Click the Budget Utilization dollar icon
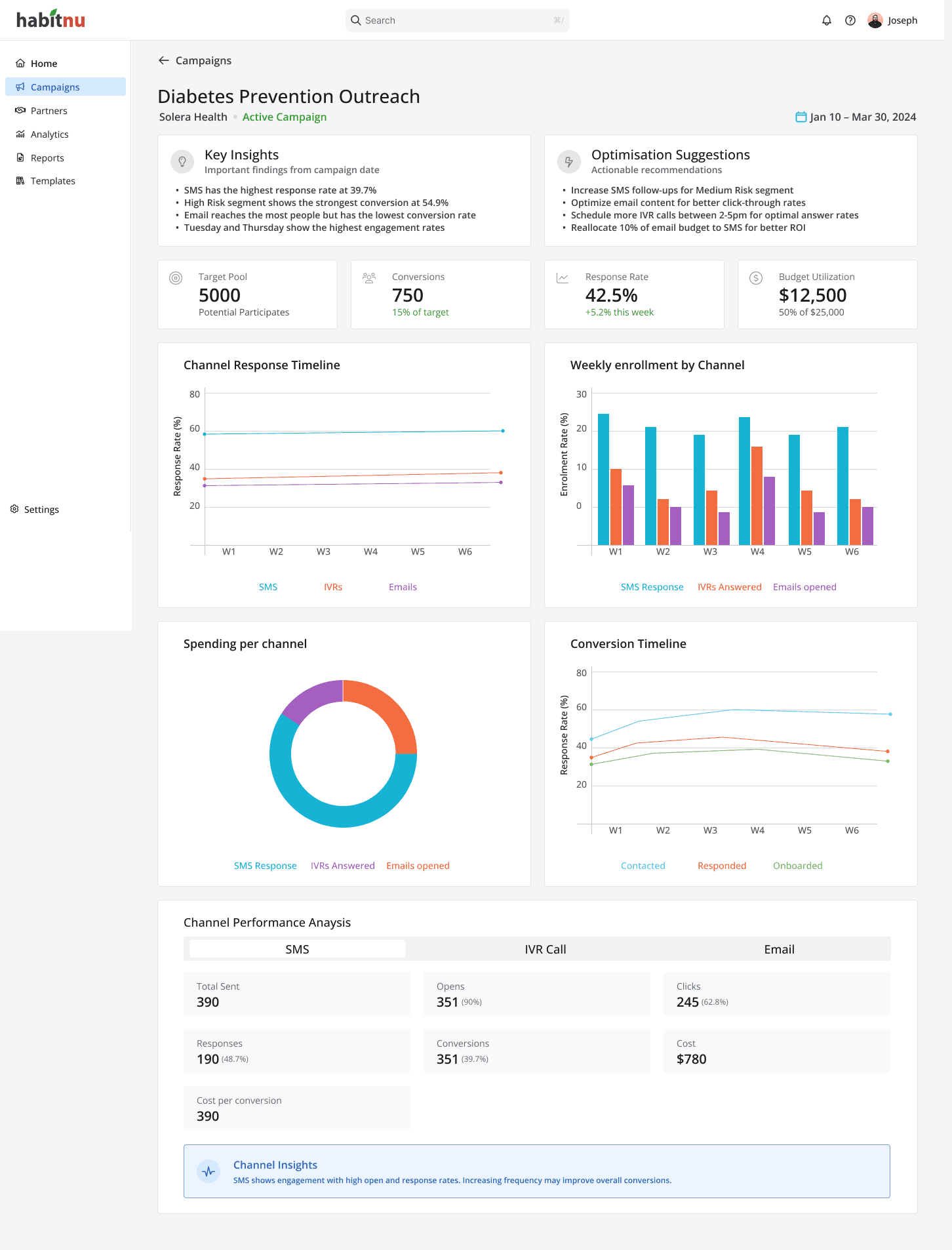 pos(756,278)
